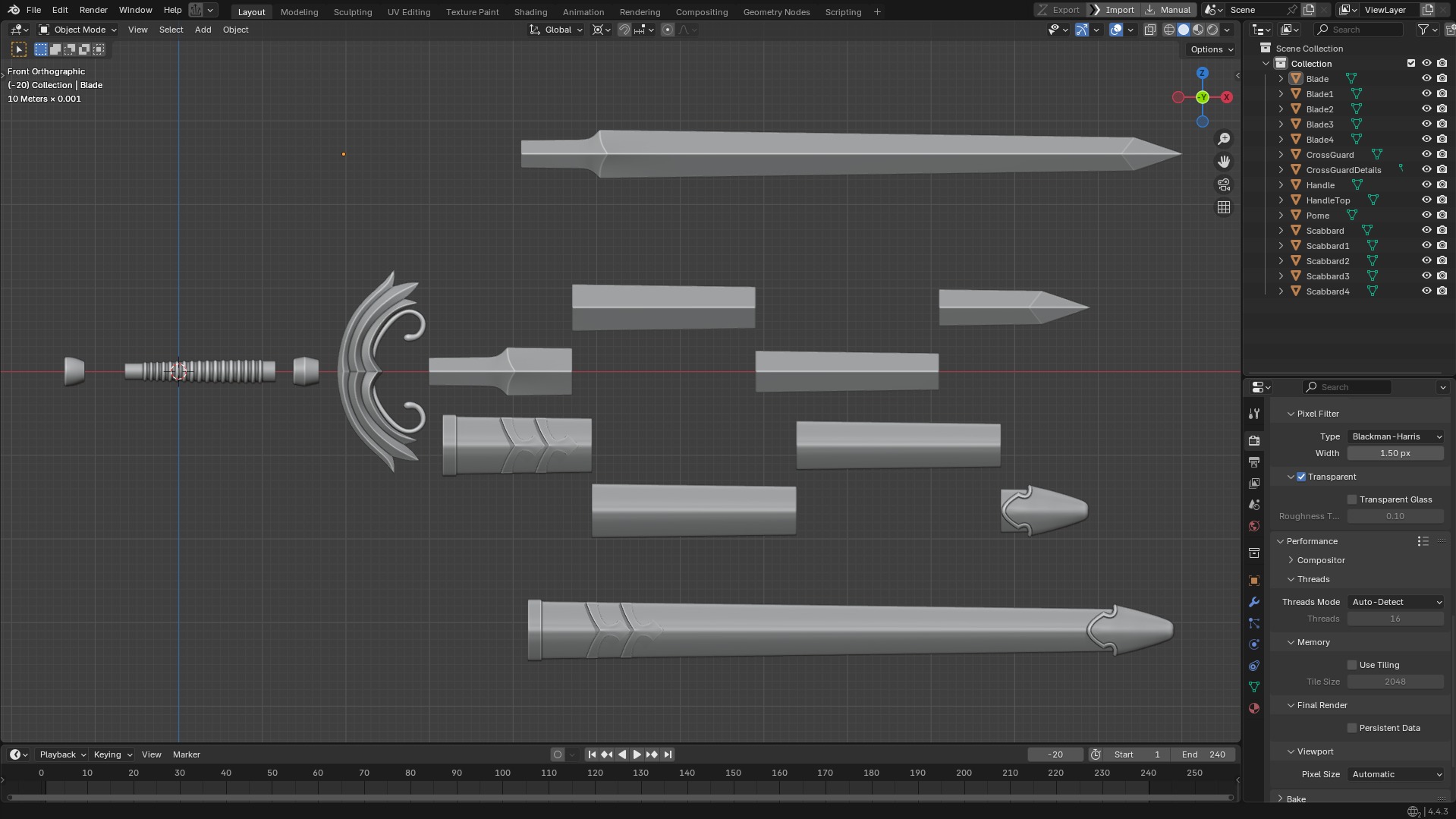This screenshot has width=1456, height=819.
Task: Click the Z axis on the navigation gizmo
Action: click(x=1202, y=73)
